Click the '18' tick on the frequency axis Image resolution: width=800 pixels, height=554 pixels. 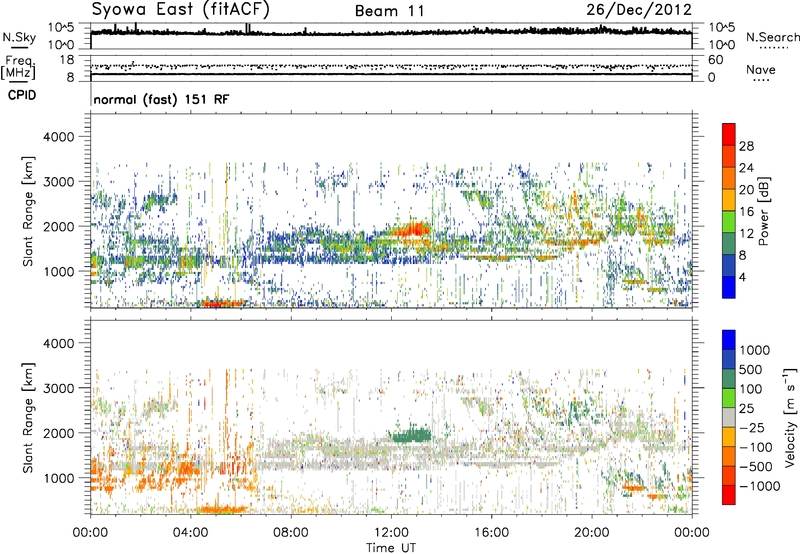tap(67, 60)
